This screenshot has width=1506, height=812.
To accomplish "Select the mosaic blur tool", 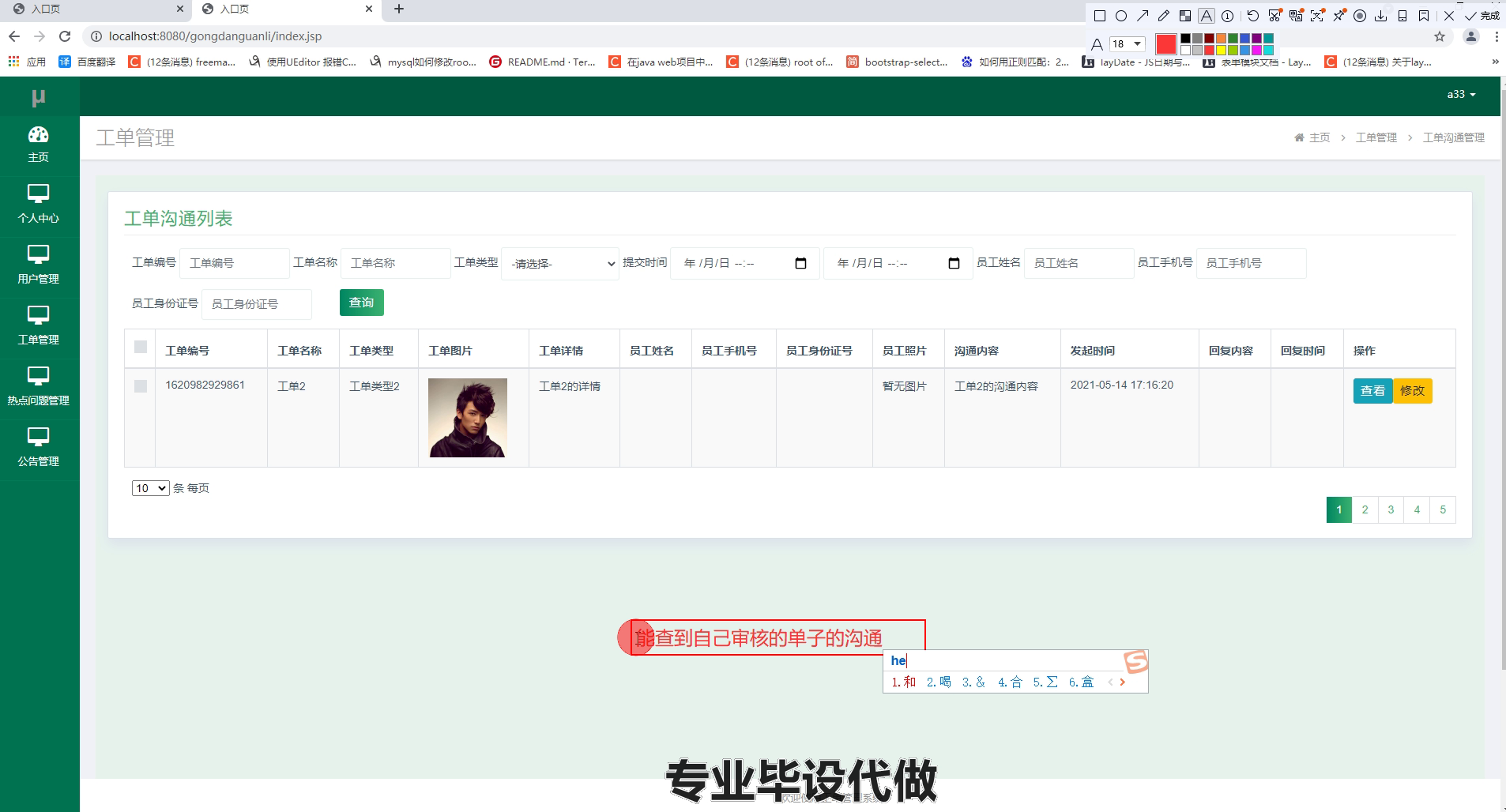I will 1185,16.
